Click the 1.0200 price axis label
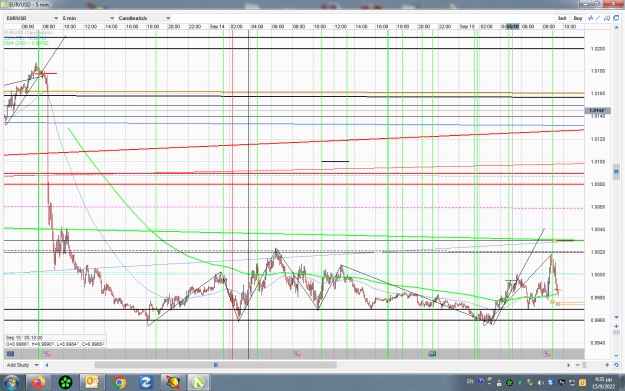The height and width of the screenshot is (391, 625). (x=597, y=49)
